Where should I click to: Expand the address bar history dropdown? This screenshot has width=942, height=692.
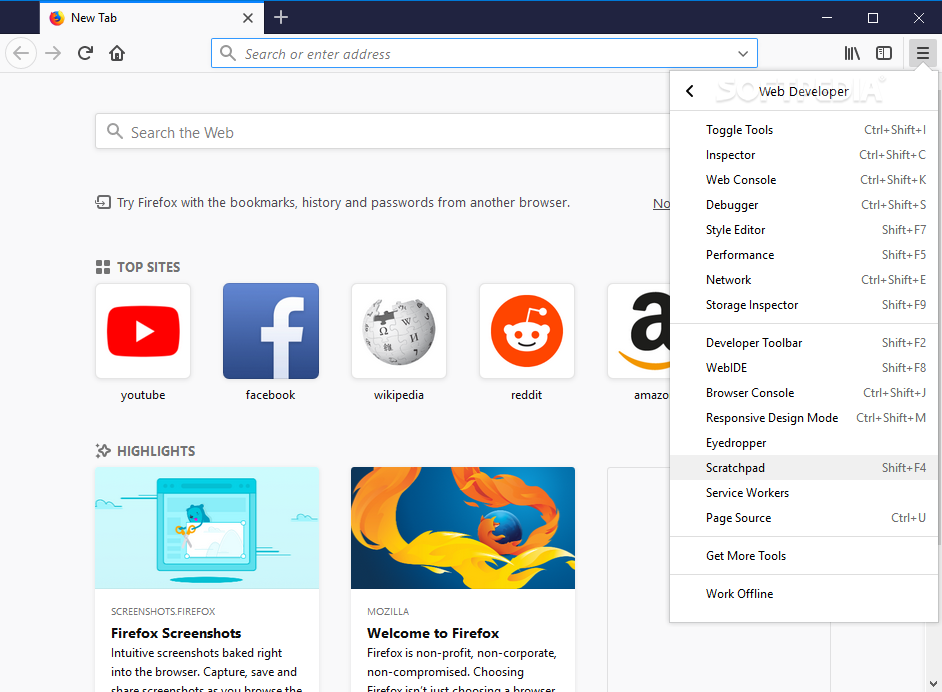(x=743, y=54)
